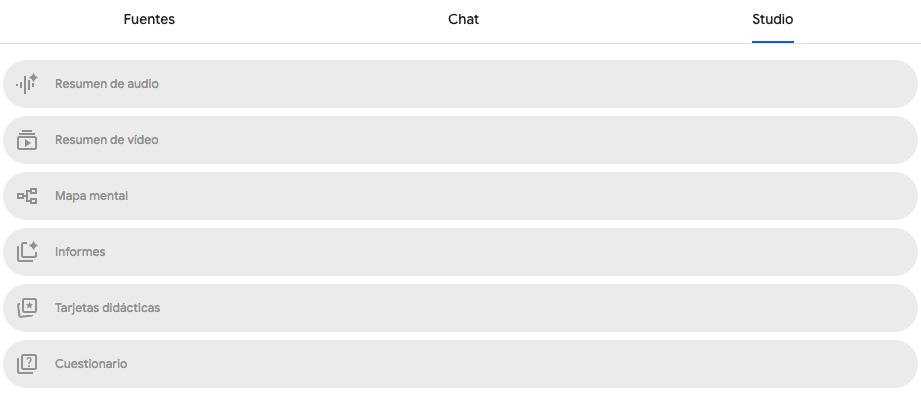Image resolution: width=921 pixels, height=401 pixels.
Task: Switch to the Fuentes tab
Action: (149, 20)
